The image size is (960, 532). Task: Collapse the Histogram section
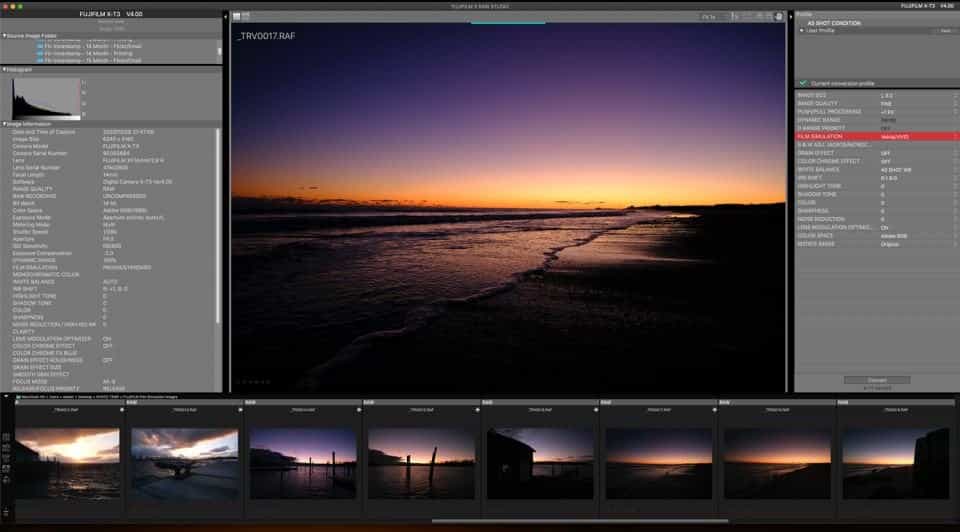(4, 69)
